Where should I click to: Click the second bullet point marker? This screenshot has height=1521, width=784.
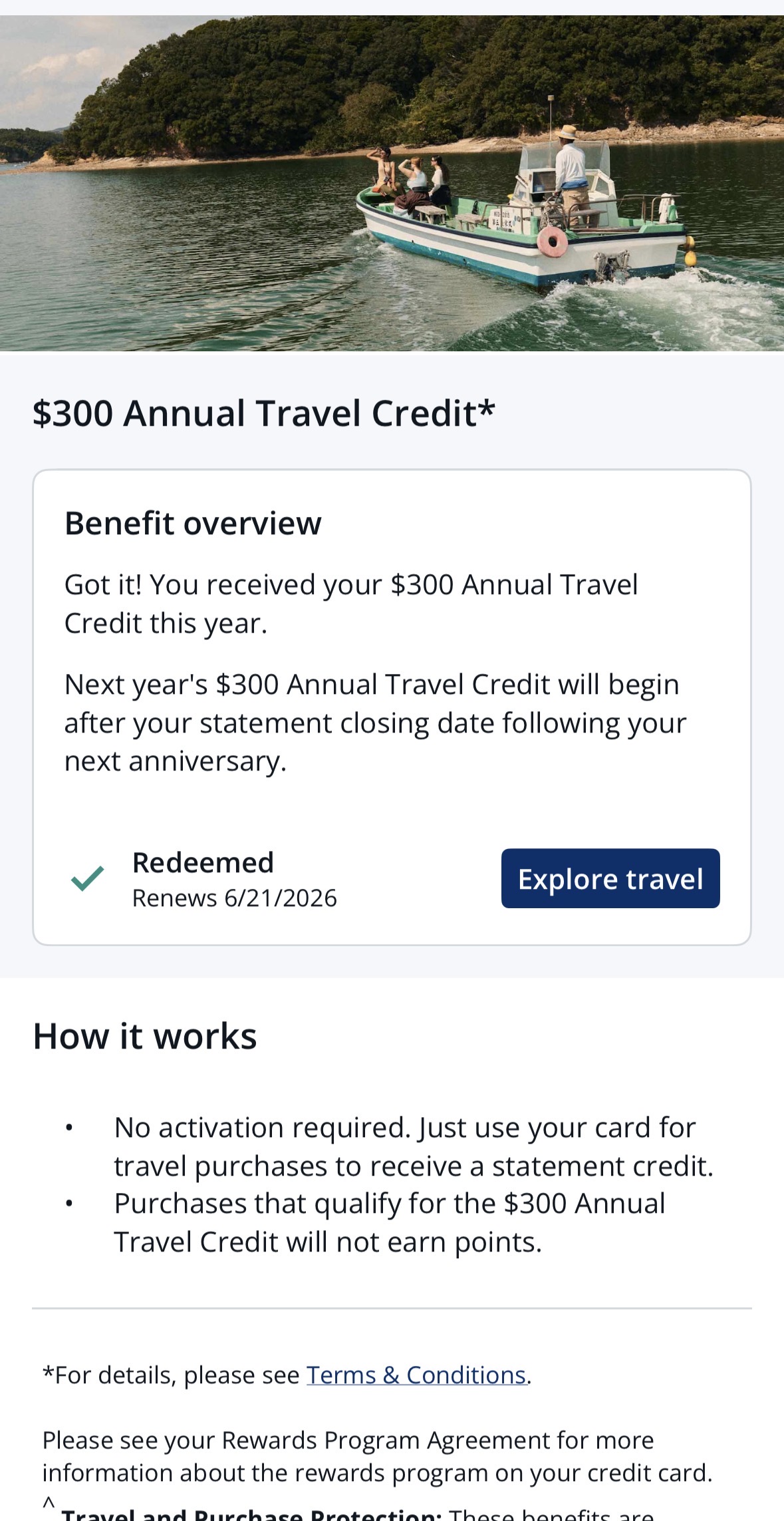click(x=68, y=1204)
